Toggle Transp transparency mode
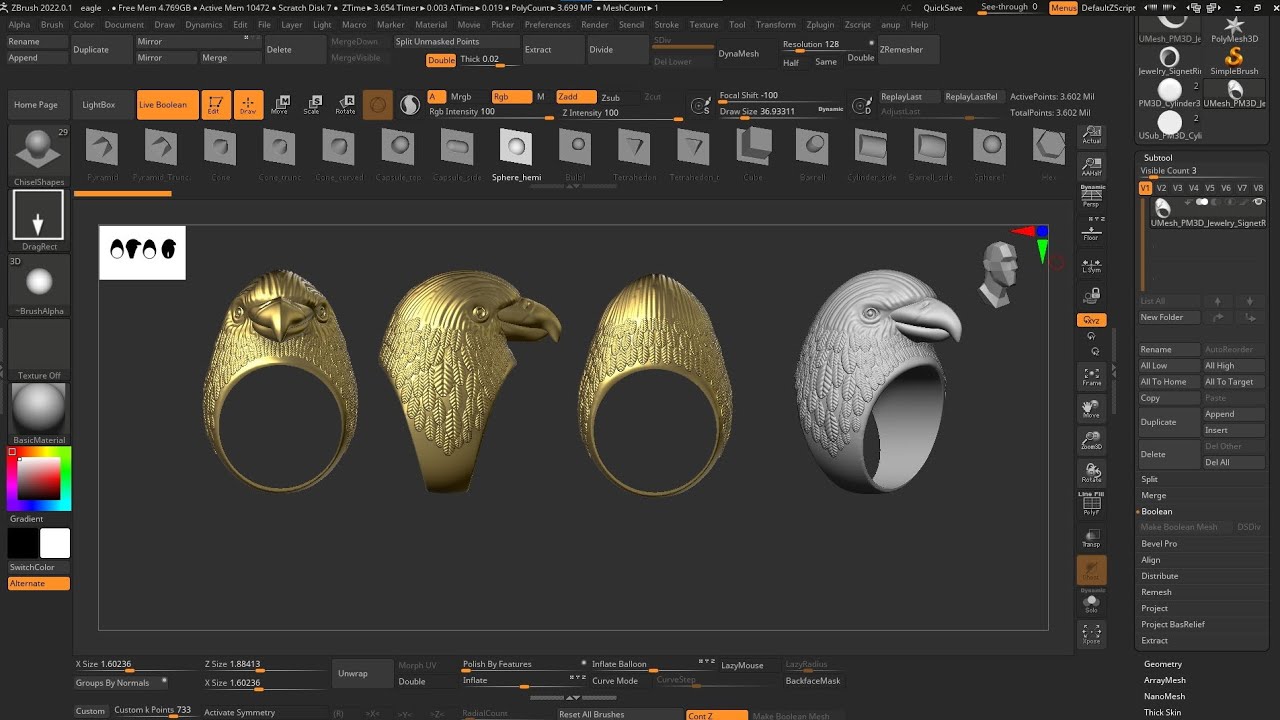Image resolution: width=1280 pixels, height=720 pixels. pos(1091,538)
